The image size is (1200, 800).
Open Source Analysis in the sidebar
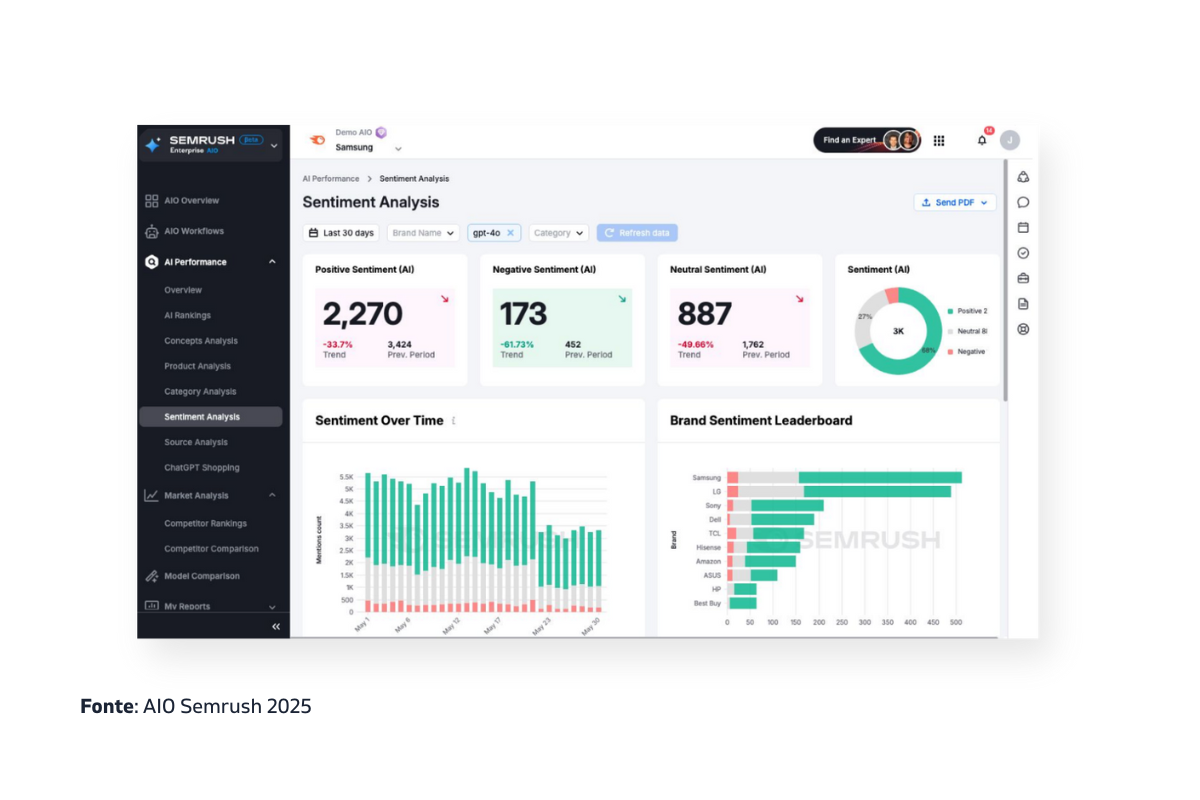click(196, 442)
